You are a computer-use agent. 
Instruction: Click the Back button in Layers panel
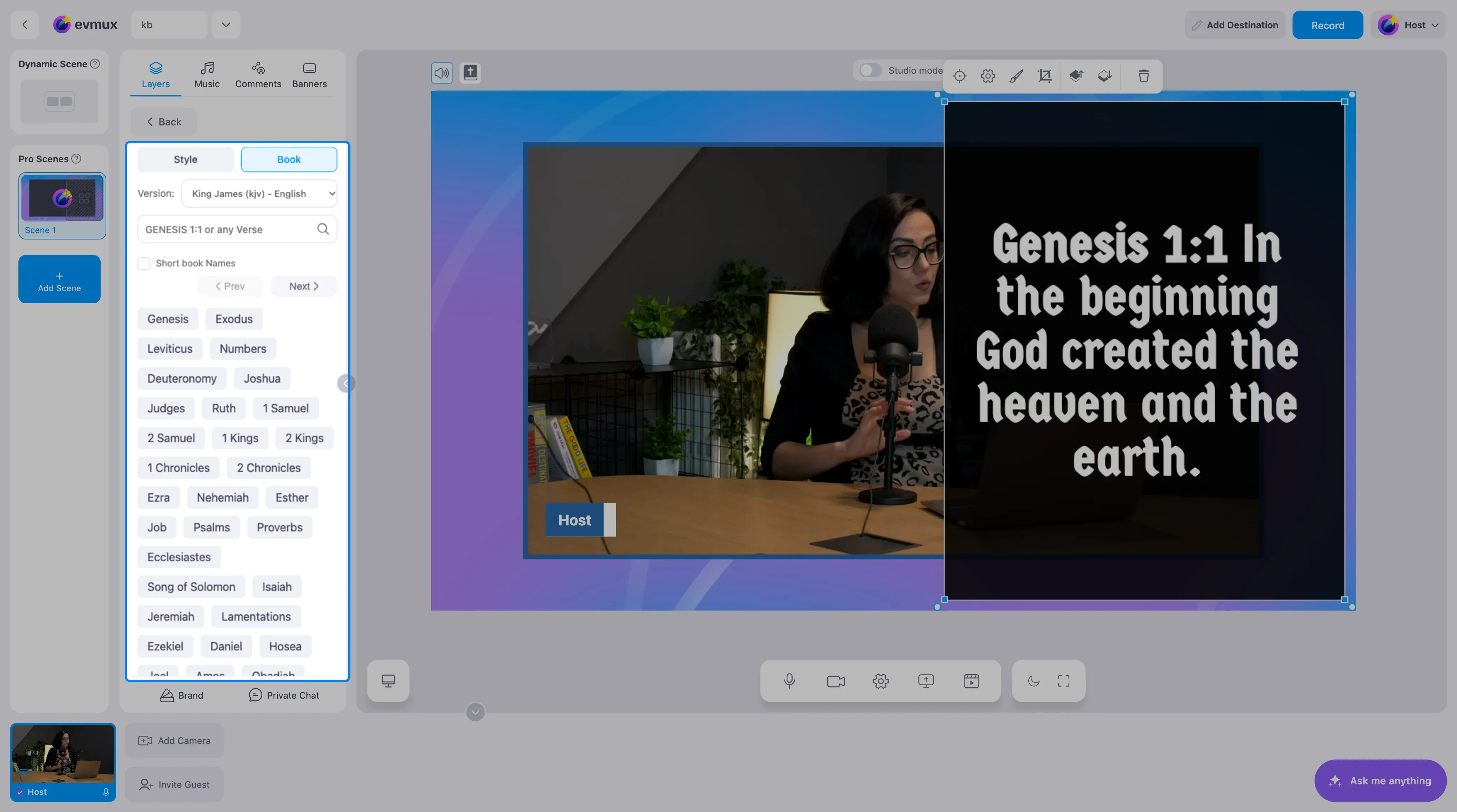(x=164, y=122)
